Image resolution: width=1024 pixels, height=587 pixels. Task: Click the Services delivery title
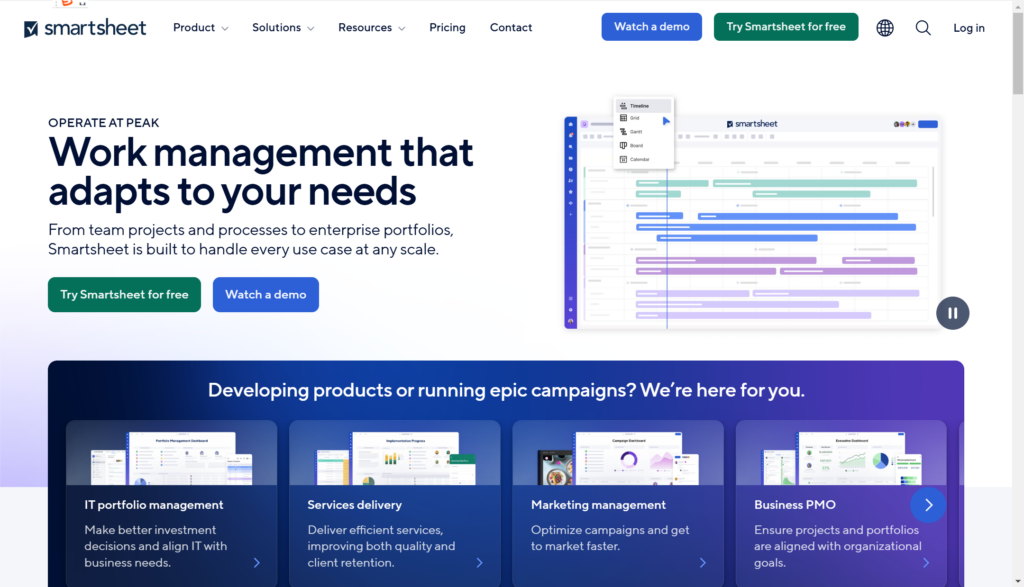click(355, 505)
